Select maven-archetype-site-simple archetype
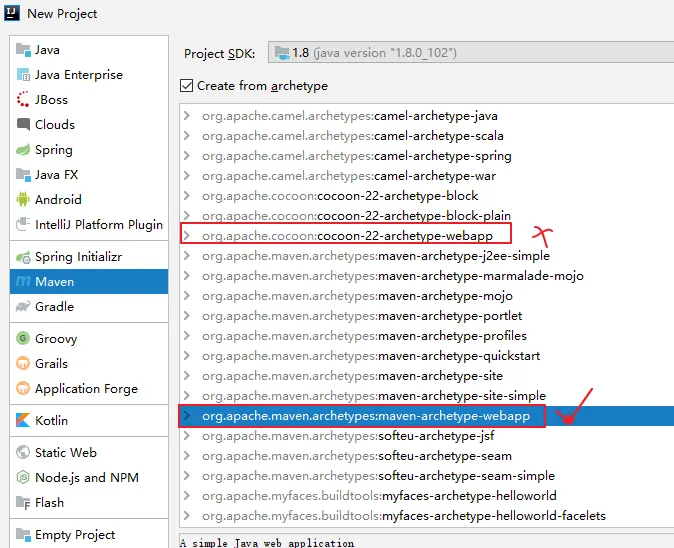The image size is (674, 548). coord(427,395)
